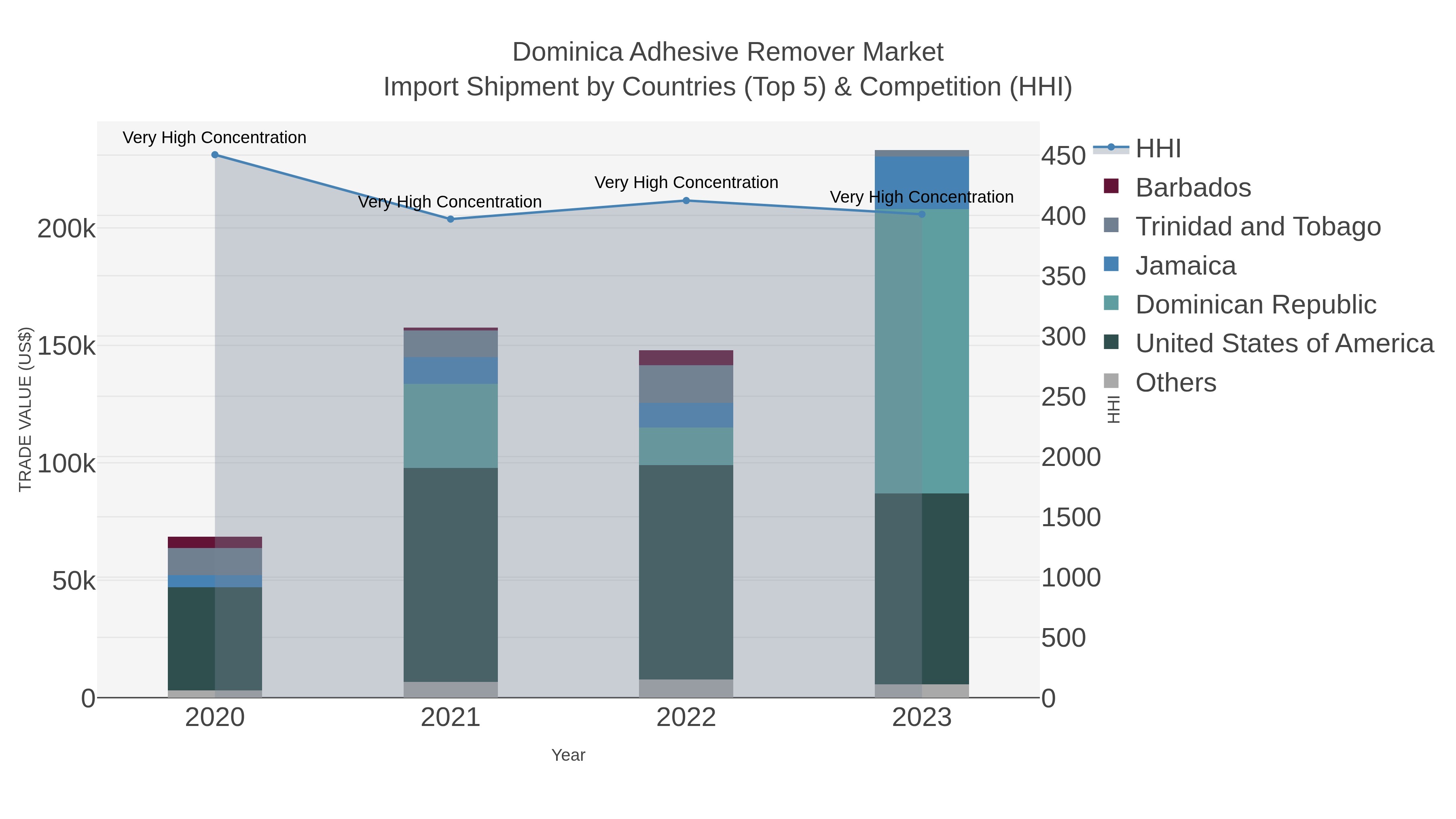Click Very High Concentration label above 2020
The image size is (1456, 819).
215,138
